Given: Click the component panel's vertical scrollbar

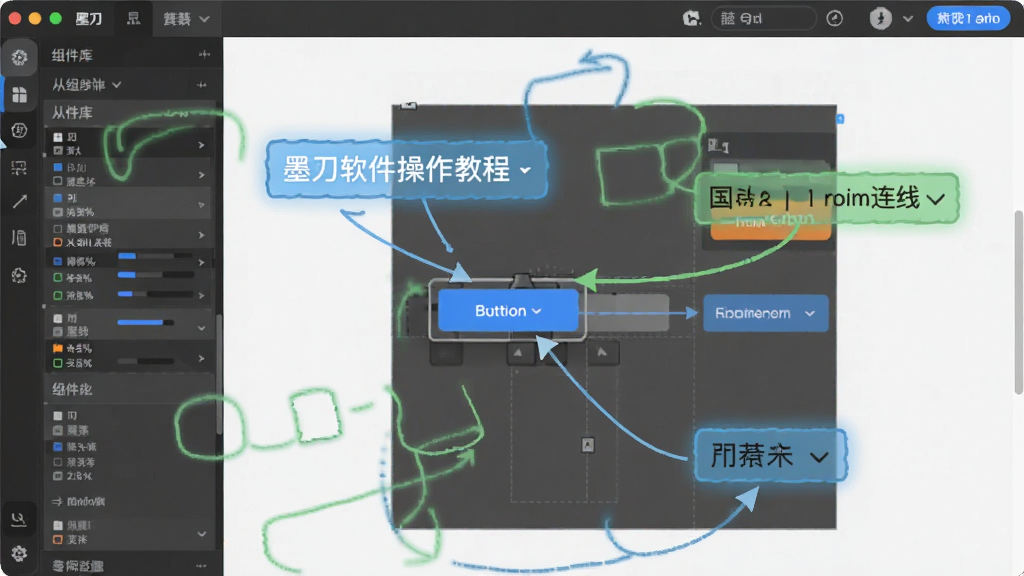Looking at the screenshot, I should [x=219, y=375].
